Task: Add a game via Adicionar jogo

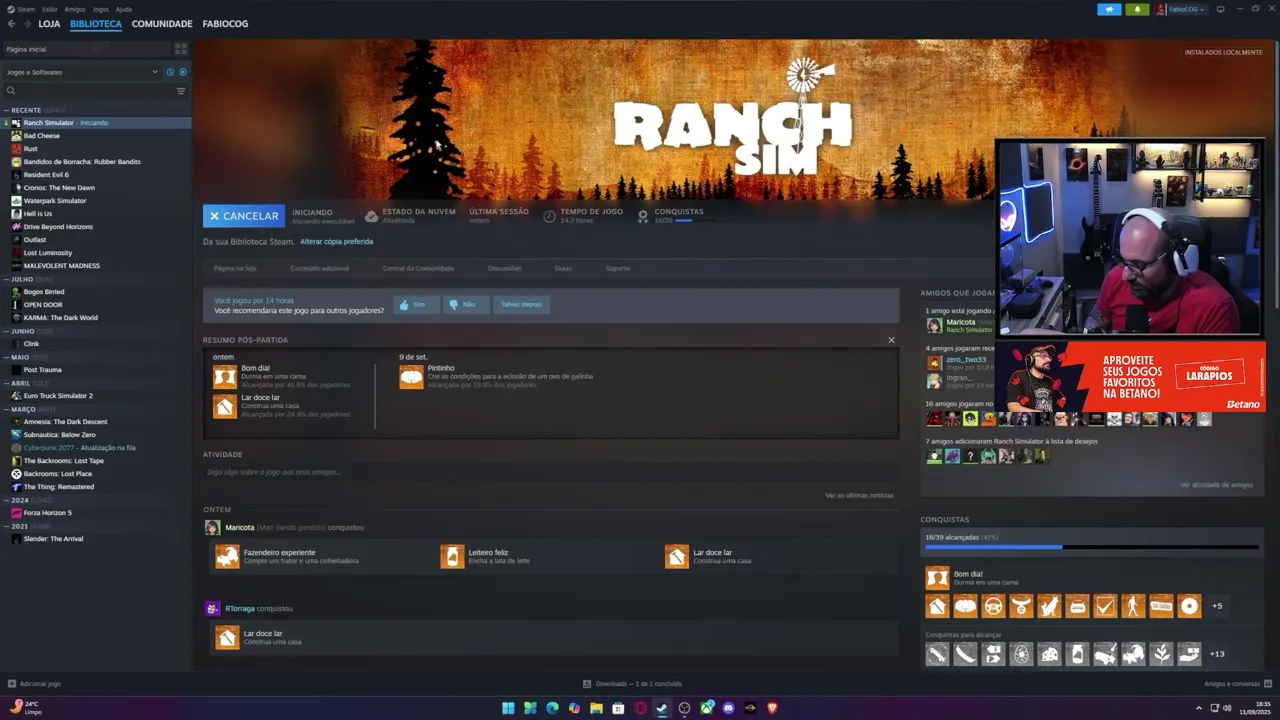Action: coord(34,684)
